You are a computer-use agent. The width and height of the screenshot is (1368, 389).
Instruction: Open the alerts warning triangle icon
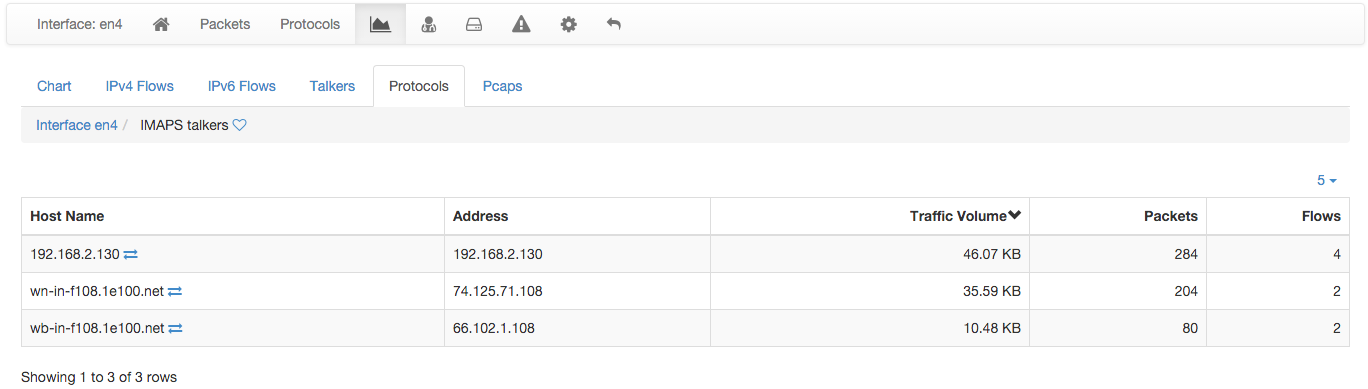[521, 24]
